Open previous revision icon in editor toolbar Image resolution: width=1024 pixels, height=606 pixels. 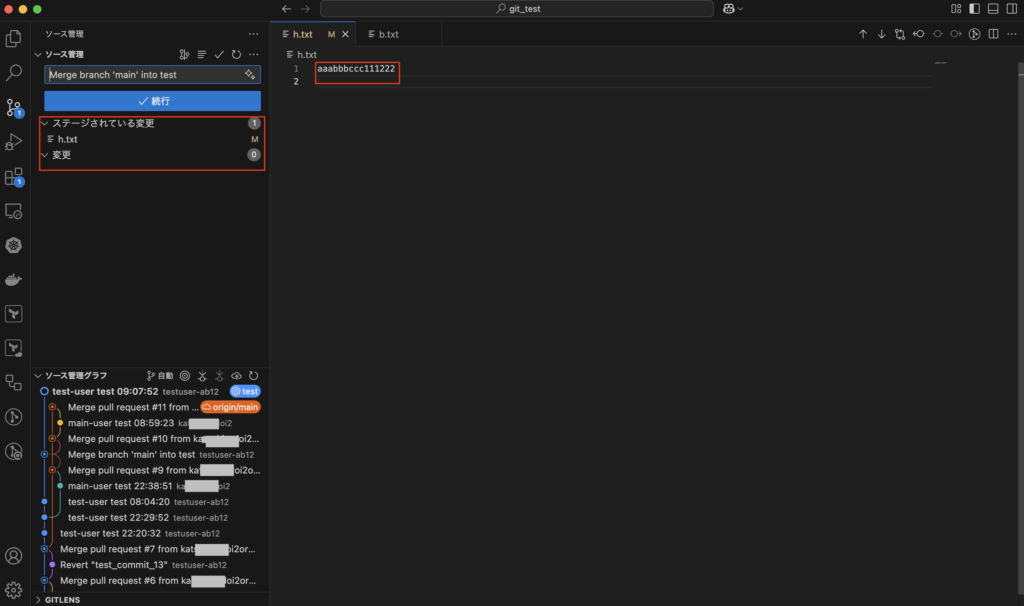pyautogui.click(x=919, y=34)
